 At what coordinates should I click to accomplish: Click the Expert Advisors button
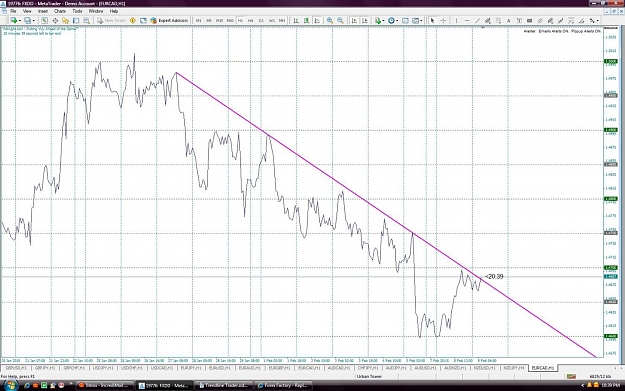tap(169, 20)
